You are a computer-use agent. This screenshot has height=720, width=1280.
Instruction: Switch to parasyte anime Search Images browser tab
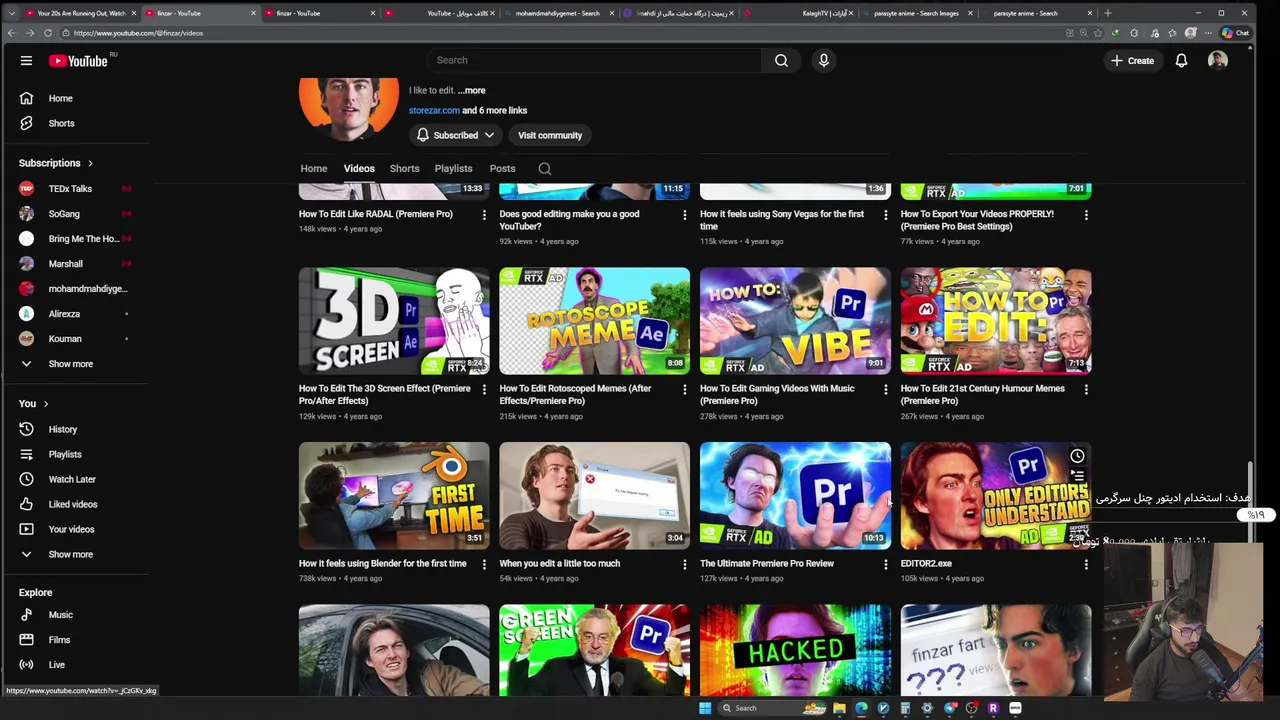coord(917,13)
